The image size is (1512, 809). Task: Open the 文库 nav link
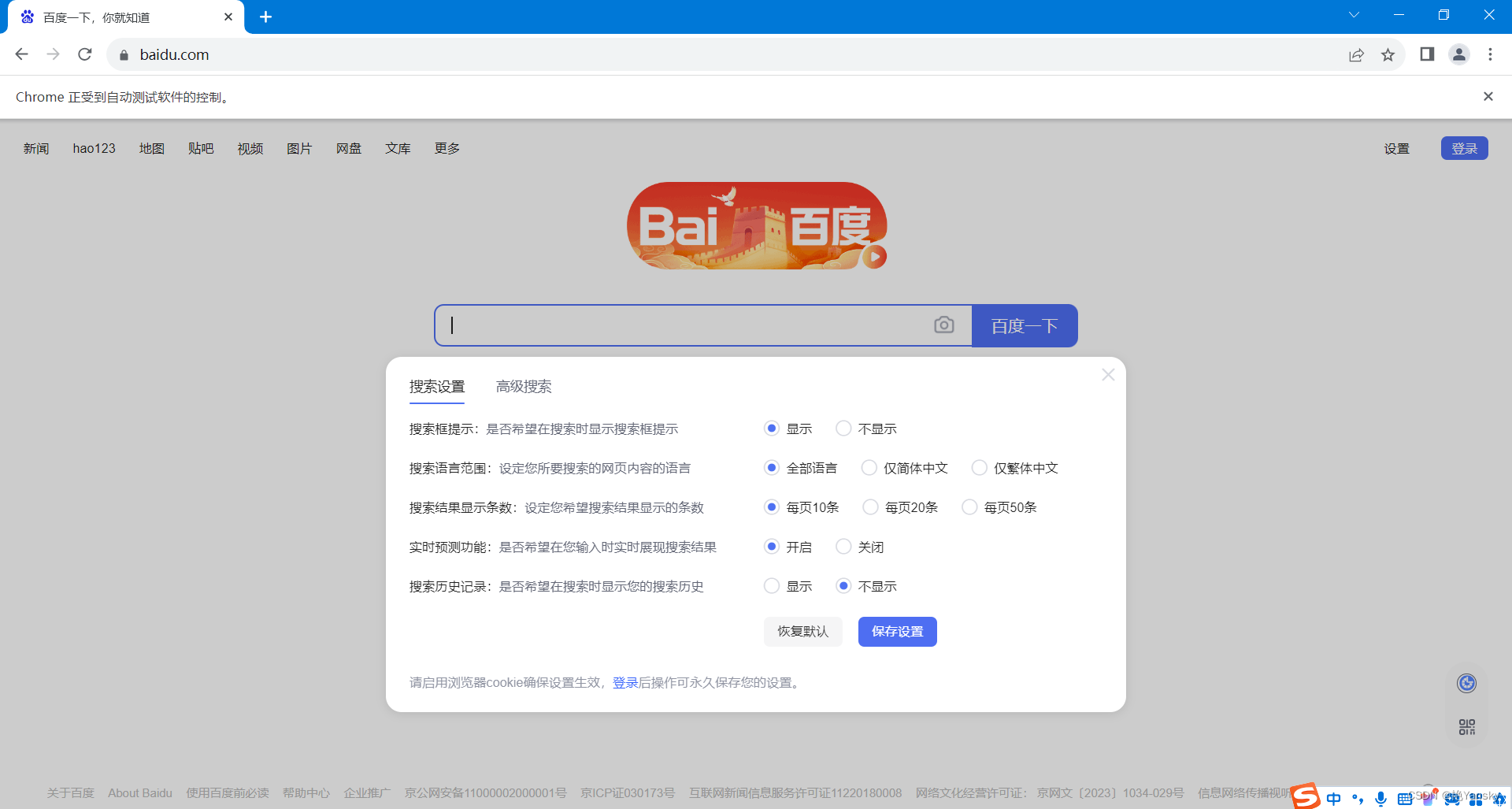pos(398,148)
